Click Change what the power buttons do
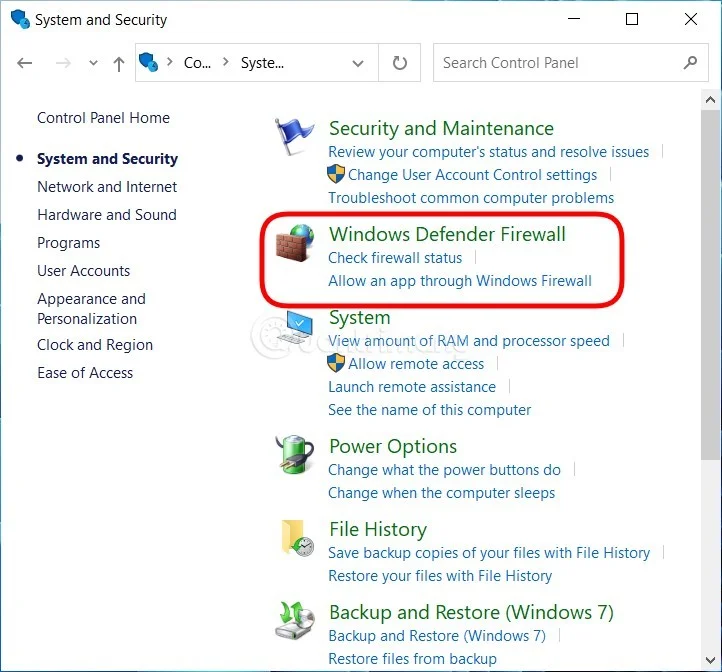This screenshot has width=722, height=672. click(x=444, y=470)
